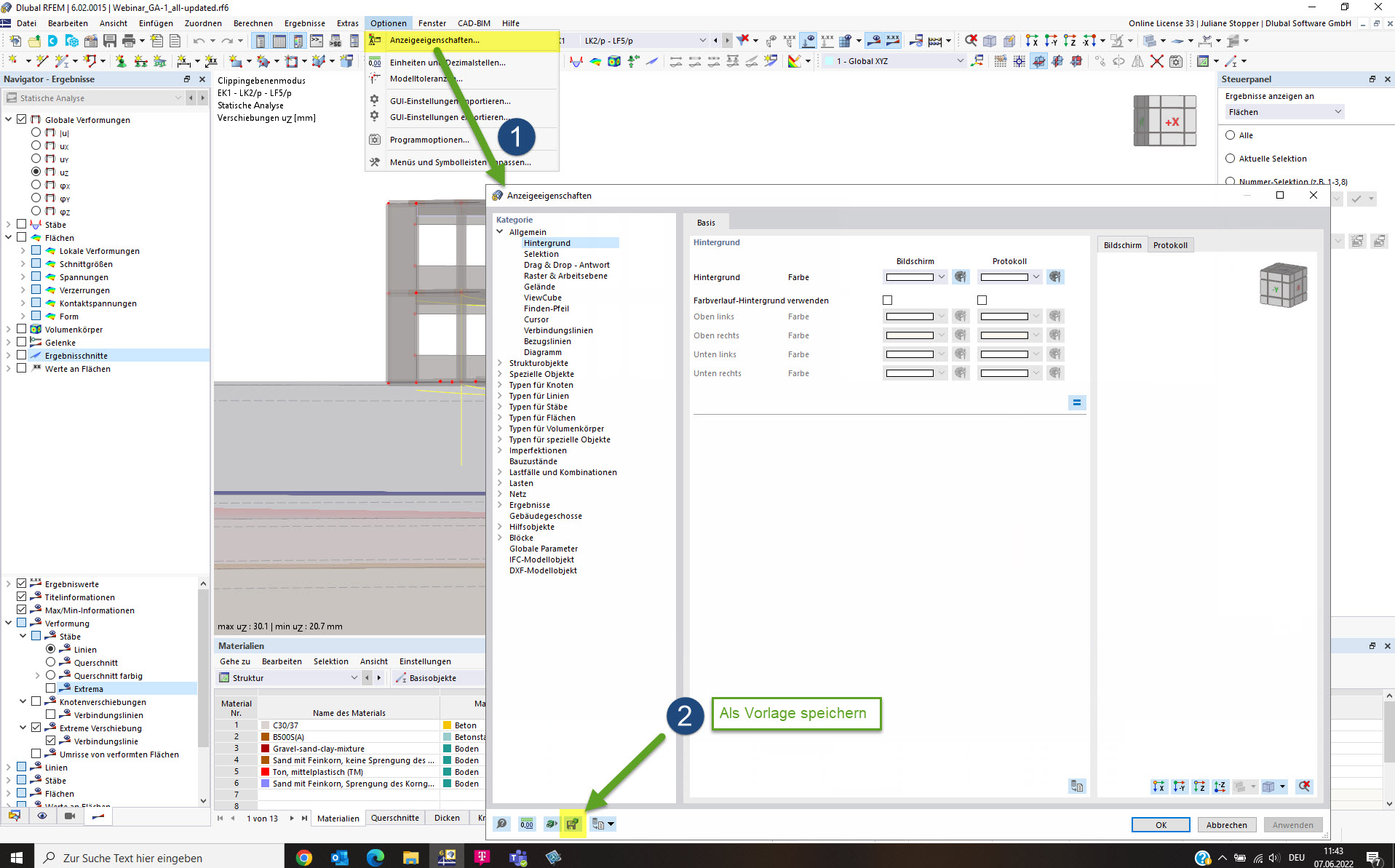Uncheck the Titelinformationen checkbox
This screenshot has width=1395, height=868.
22,597
